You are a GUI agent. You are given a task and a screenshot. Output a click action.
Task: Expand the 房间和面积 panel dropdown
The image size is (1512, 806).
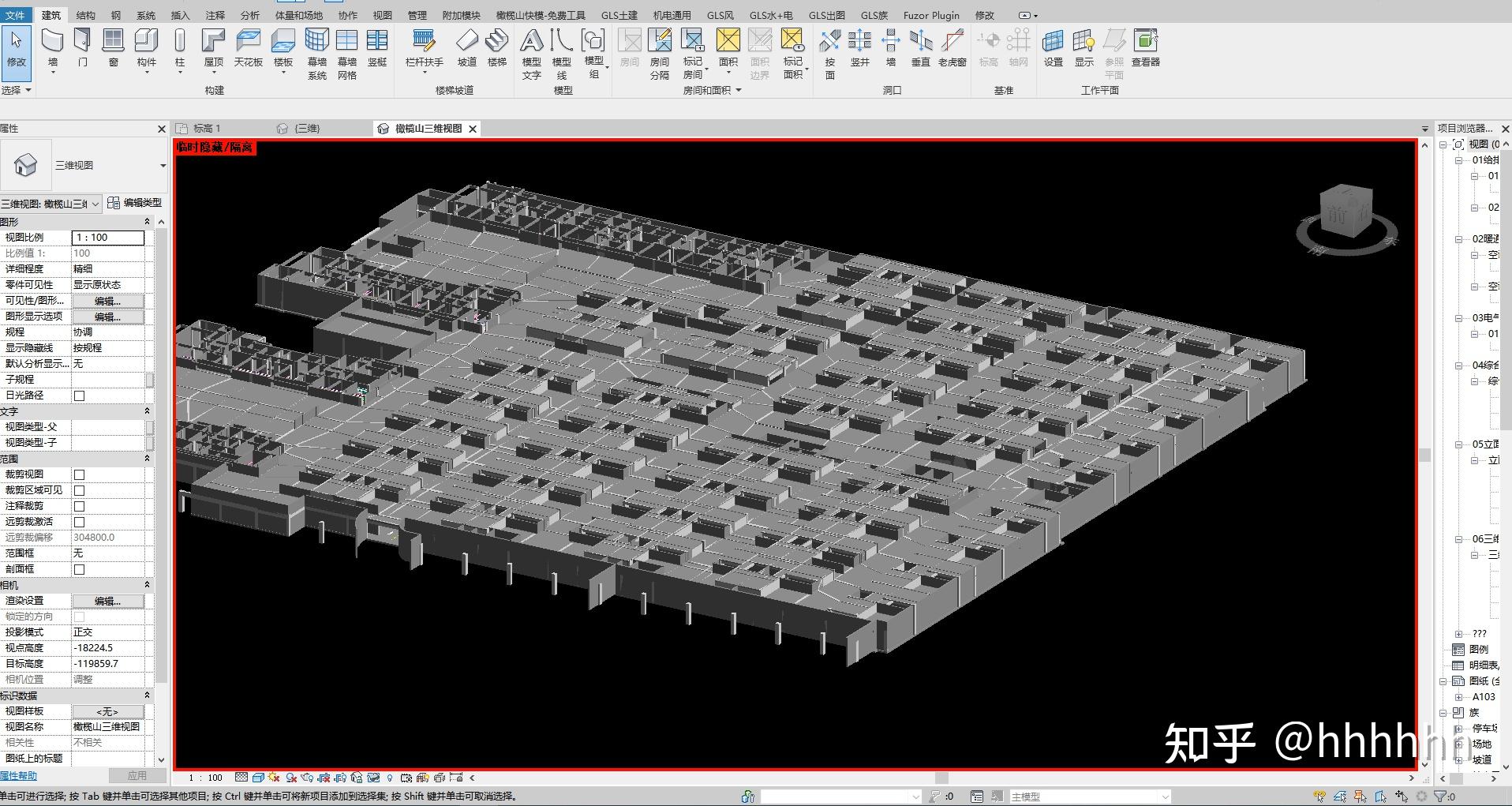(713, 90)
